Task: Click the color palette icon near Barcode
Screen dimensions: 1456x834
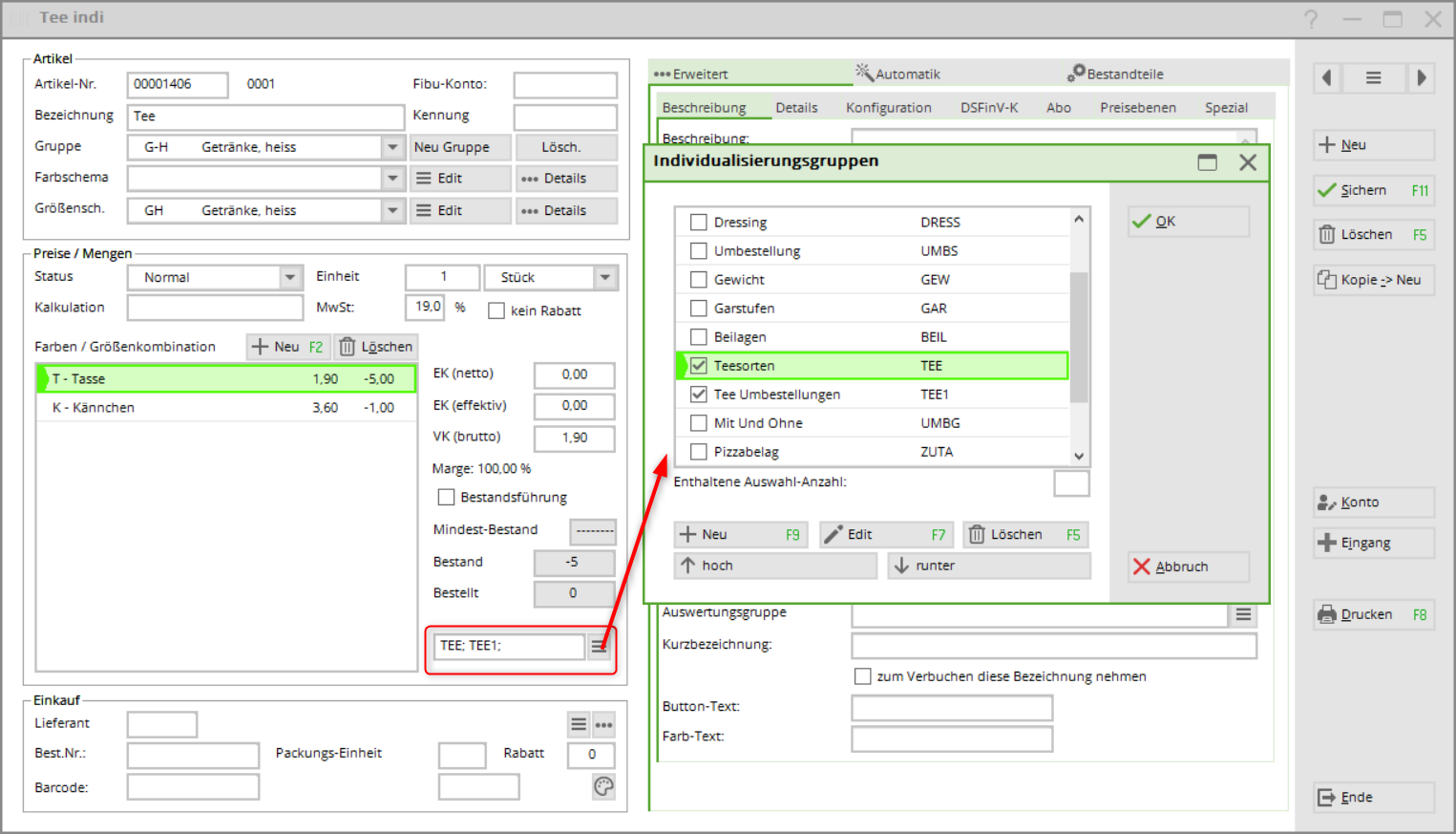Action: (x=603, y=786)
